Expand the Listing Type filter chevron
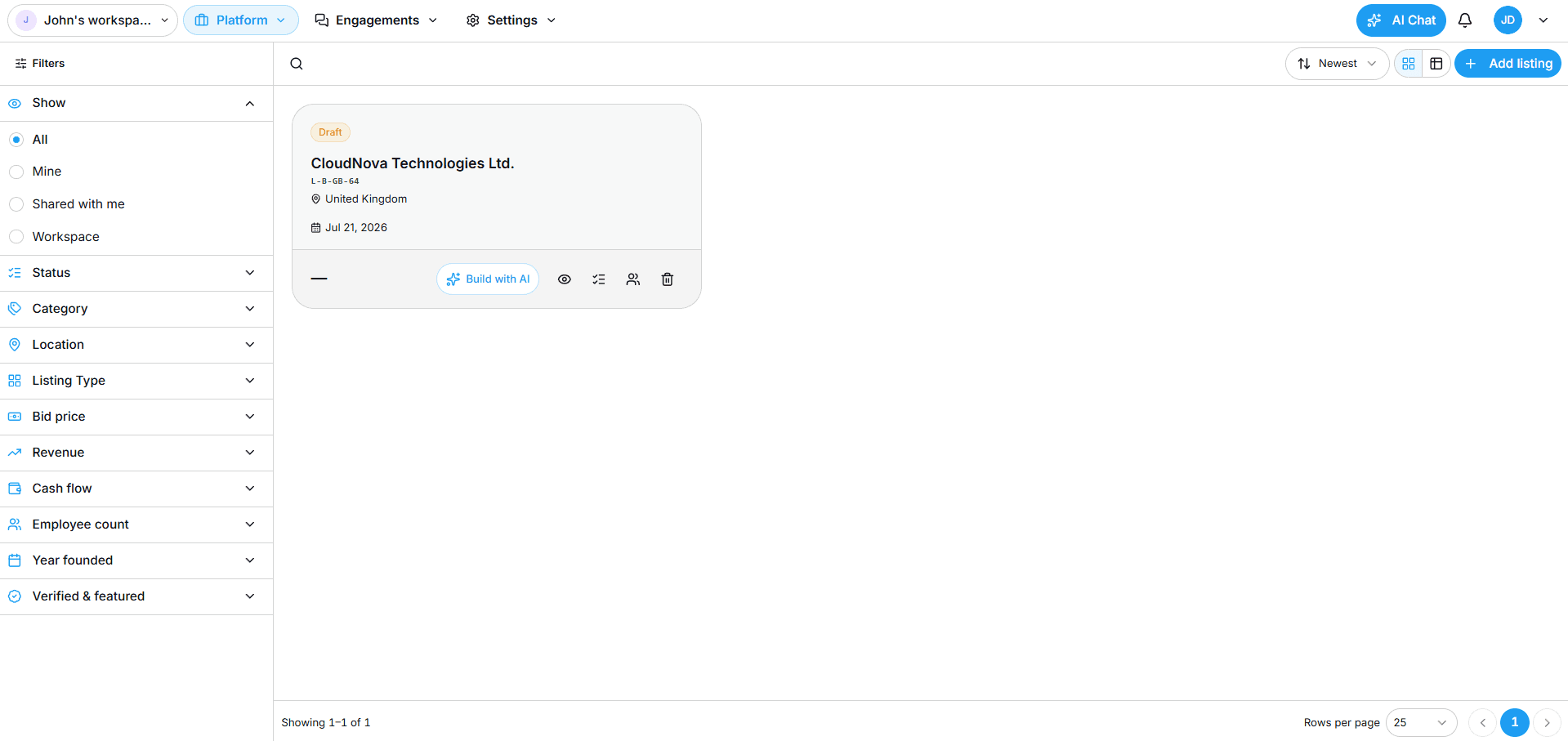1568x741 pixels. (250, 381)
